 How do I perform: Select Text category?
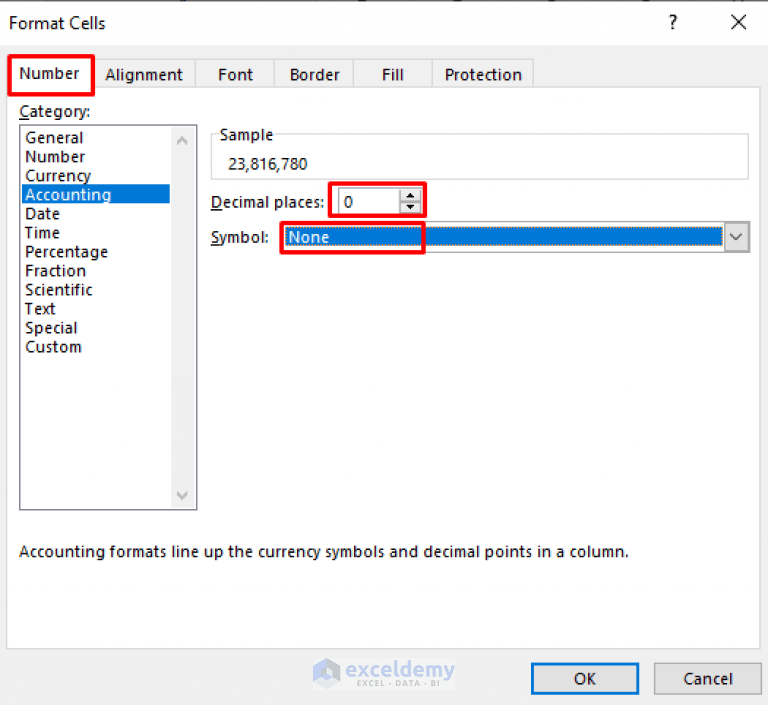[x=96, y=309]
